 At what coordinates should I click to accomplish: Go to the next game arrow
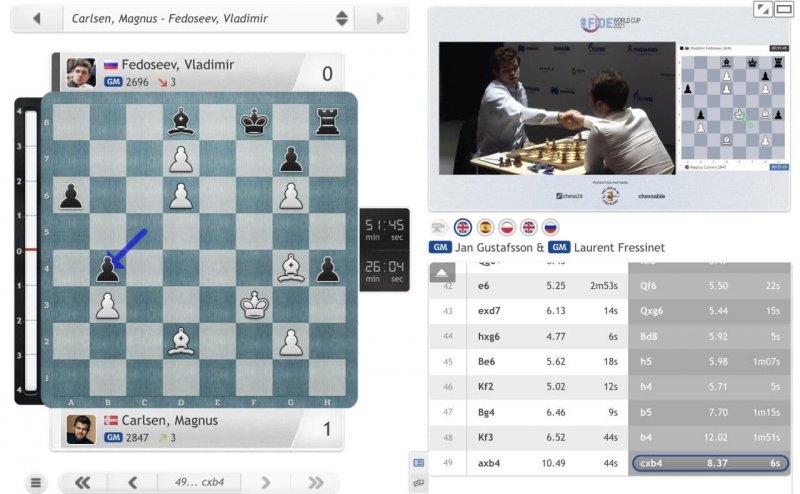click(379, 18)
